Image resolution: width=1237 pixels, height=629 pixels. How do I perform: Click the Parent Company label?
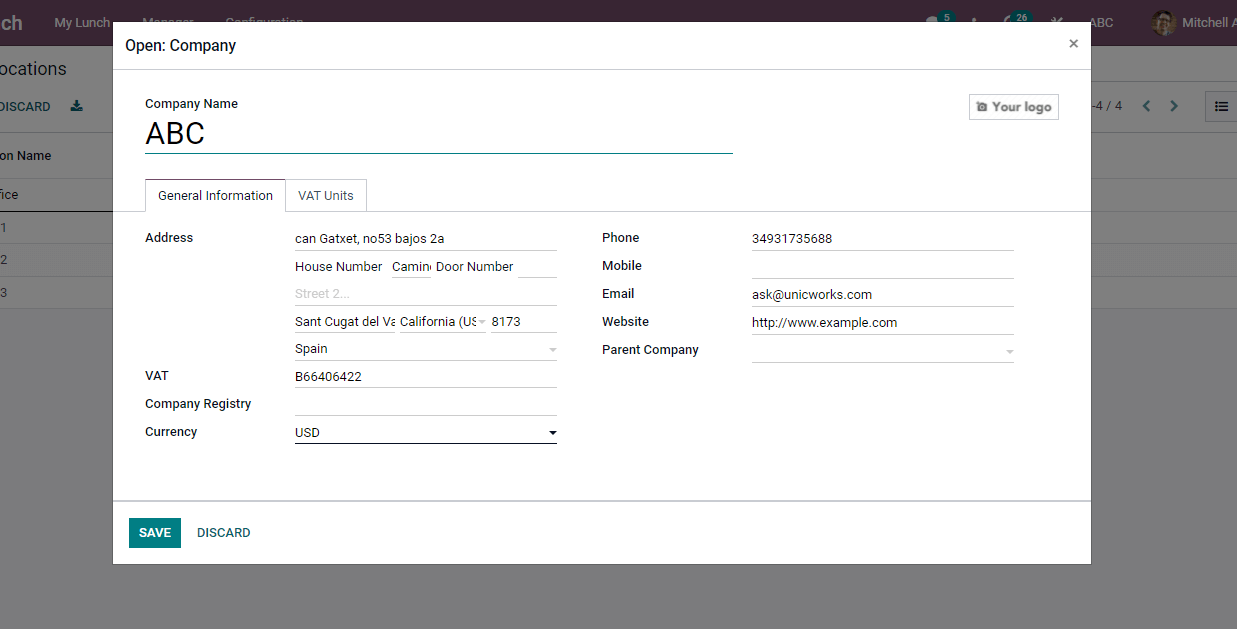click(650, 350)
